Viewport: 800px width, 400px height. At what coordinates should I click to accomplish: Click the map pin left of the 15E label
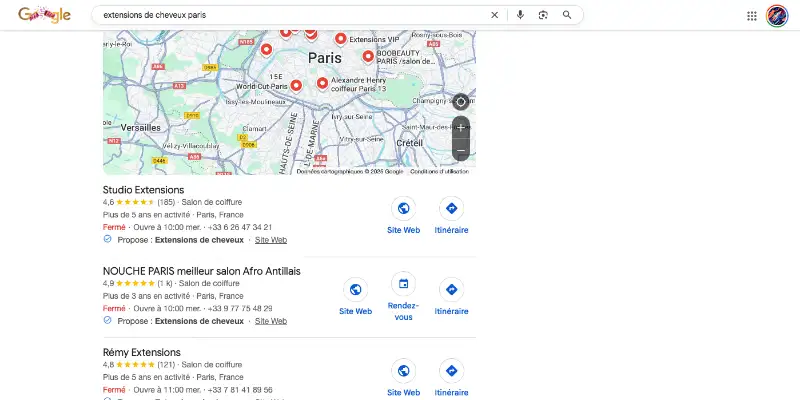[x=266, y=50]
